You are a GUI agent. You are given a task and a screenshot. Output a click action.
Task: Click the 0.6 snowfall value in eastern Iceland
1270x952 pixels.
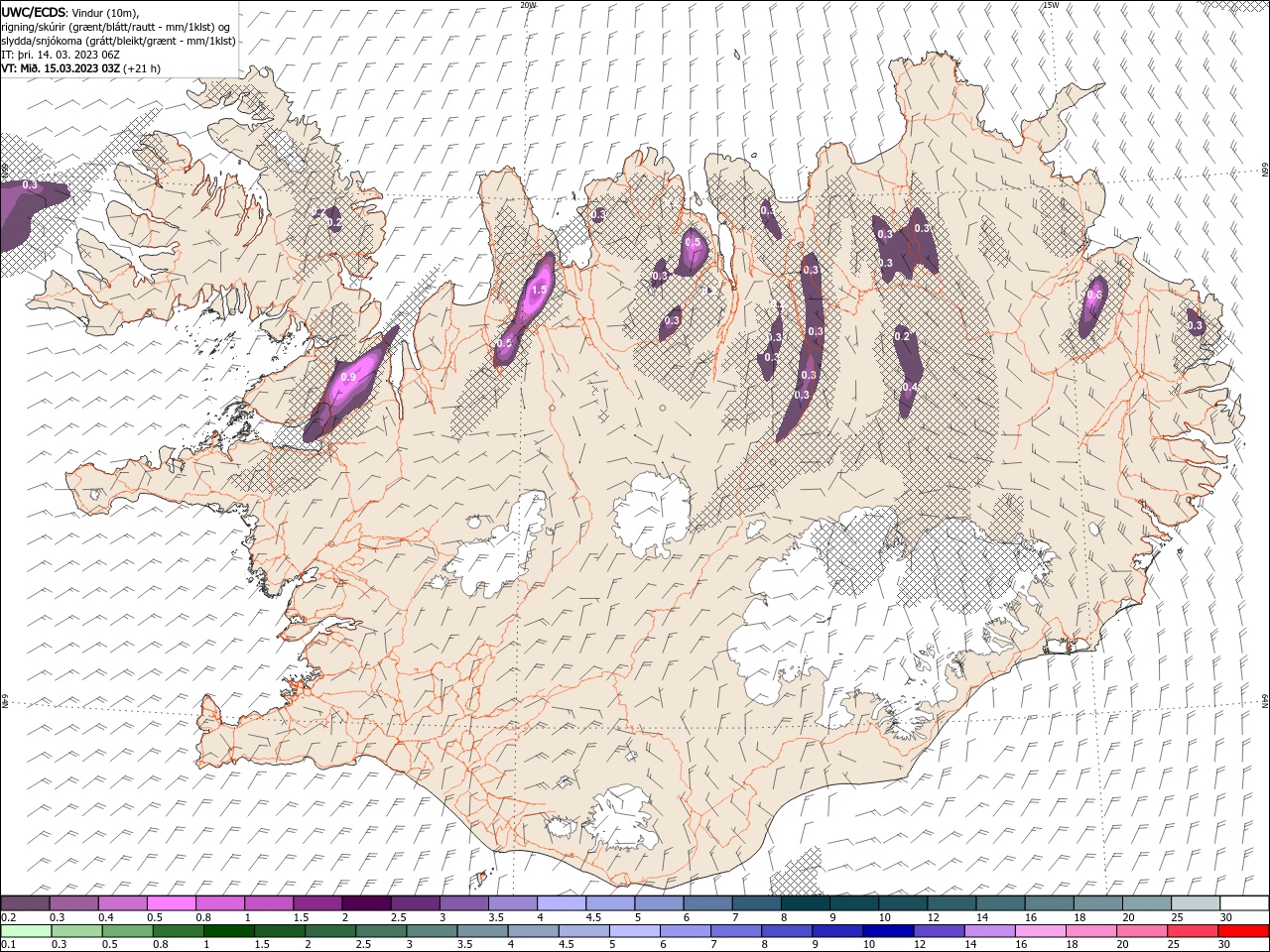tap(1094, 295)
